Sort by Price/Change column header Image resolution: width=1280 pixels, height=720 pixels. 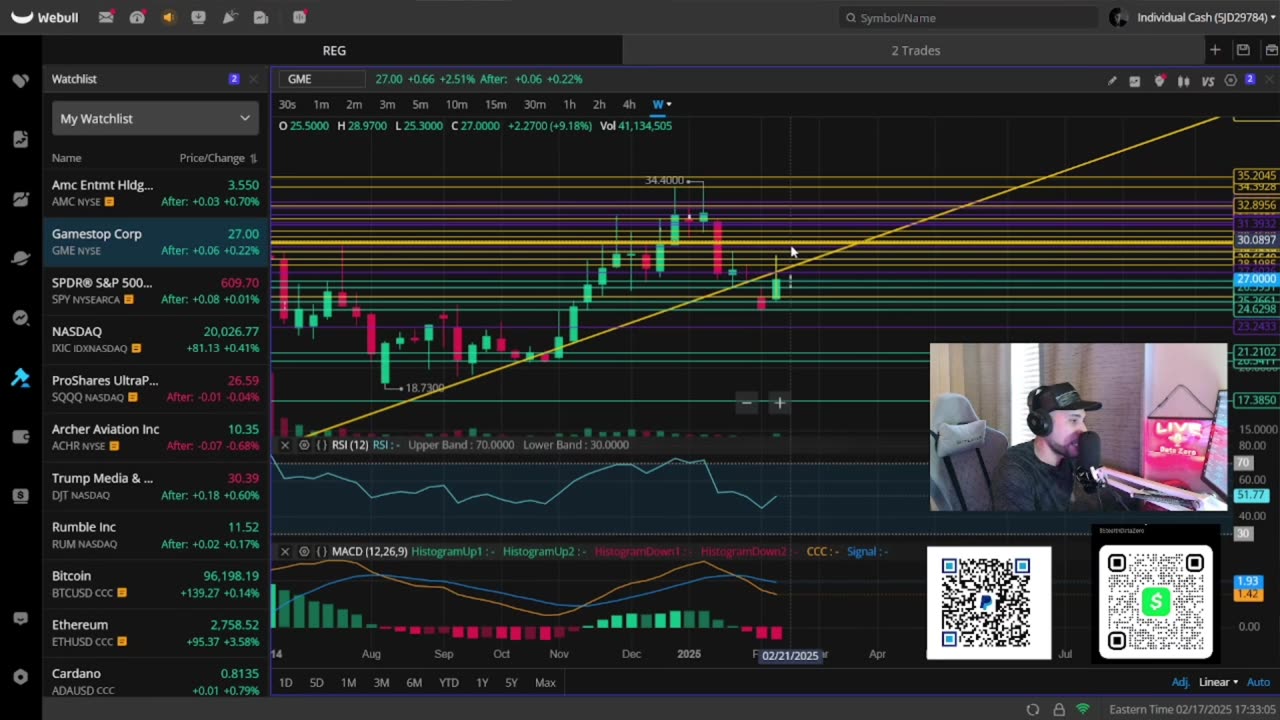coord(218,158)
